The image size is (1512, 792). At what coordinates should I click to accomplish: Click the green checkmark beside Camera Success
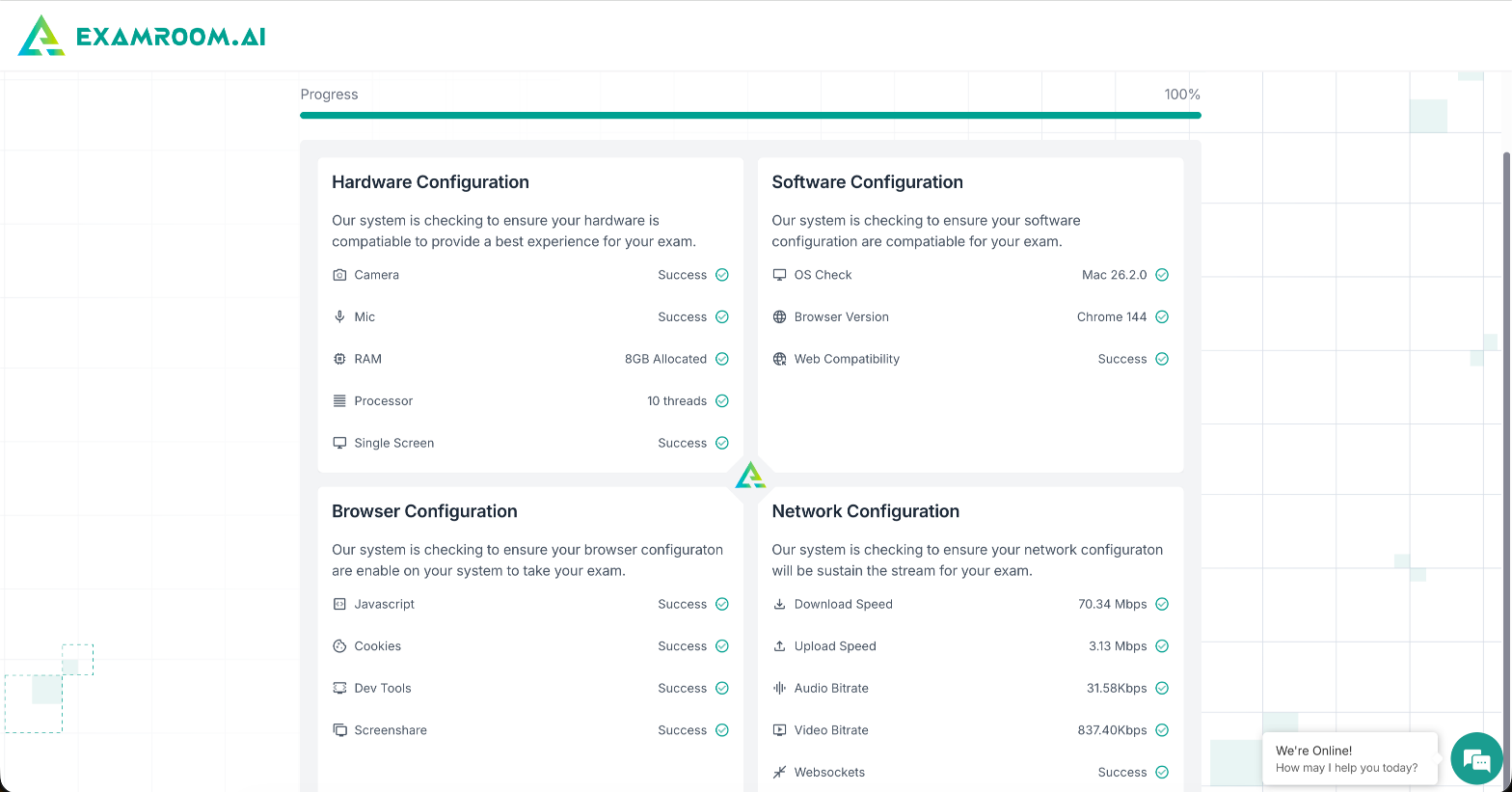point(722,275)
